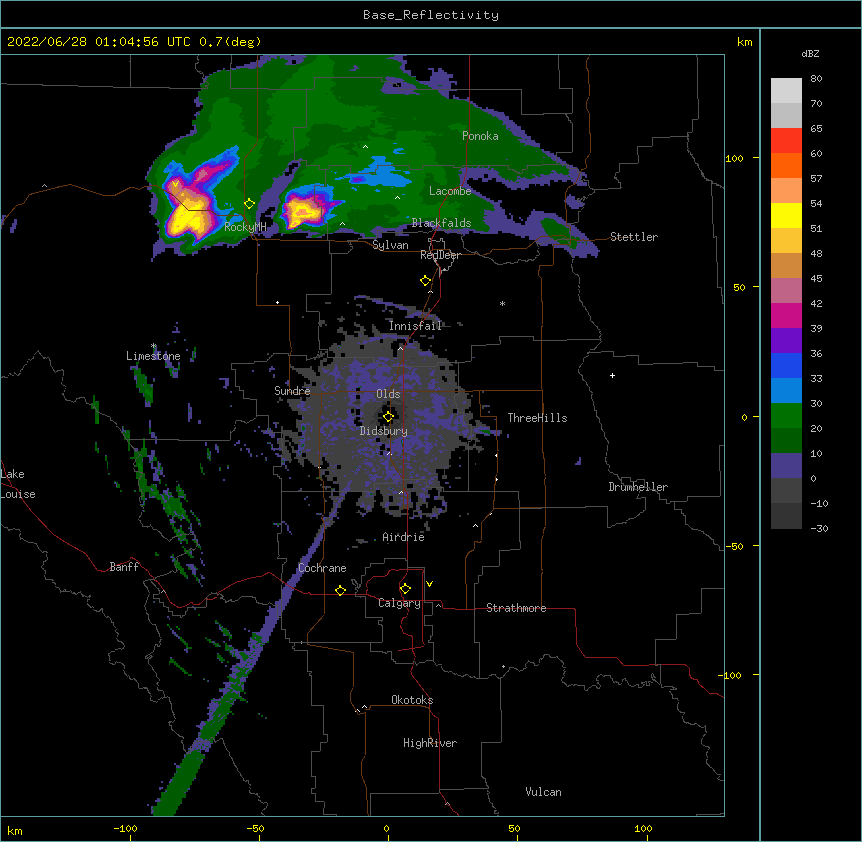Click the Lake Louise label
The image size is (862, 842).
pos(17,484)
